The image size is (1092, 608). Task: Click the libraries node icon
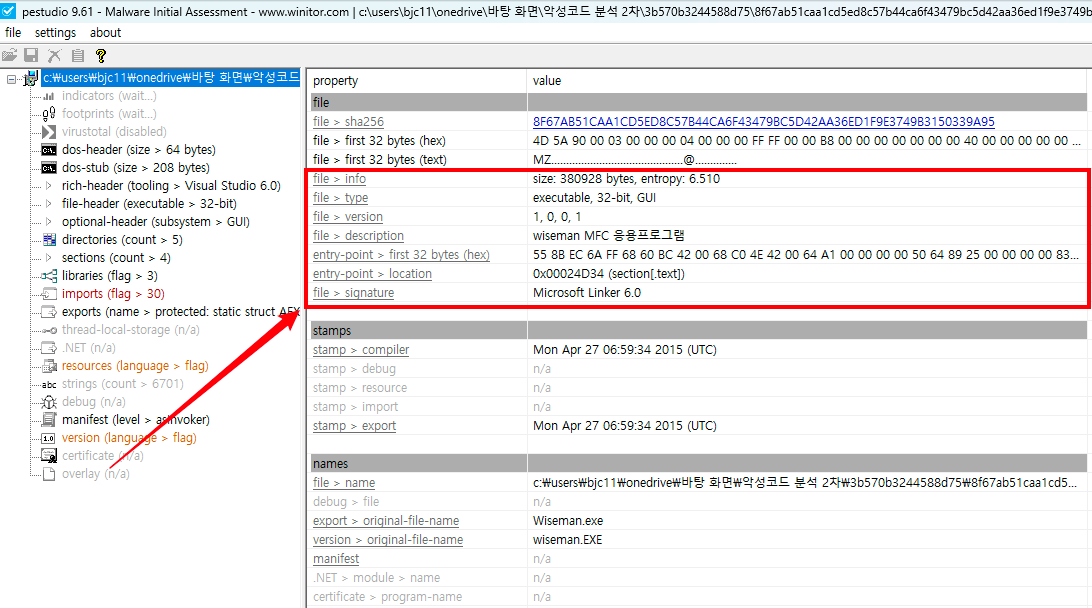pyautogui.click(x=49, y=276)
